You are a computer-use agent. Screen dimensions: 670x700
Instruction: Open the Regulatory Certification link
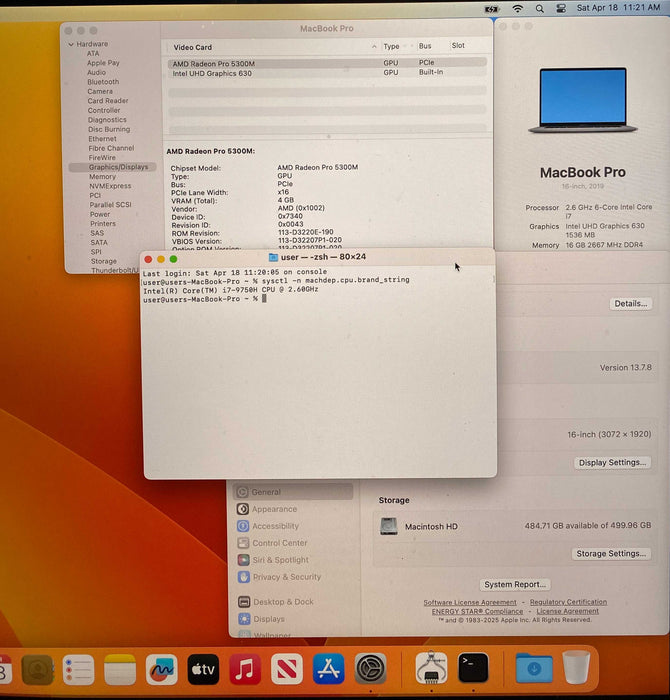568,602
